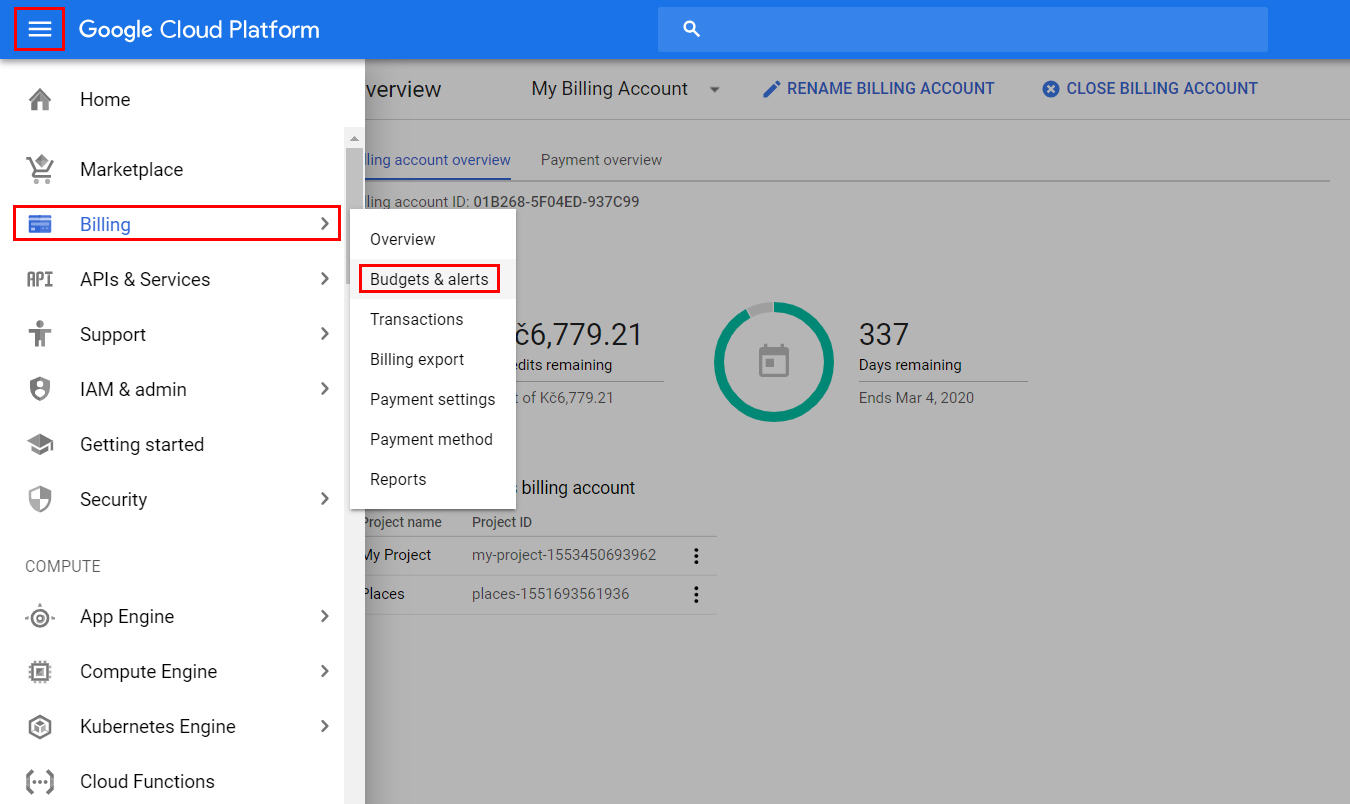Select Budgets & alerts from Billing submenu
1350x804 pixels.
pyautogui.click(x=429, y=279)
